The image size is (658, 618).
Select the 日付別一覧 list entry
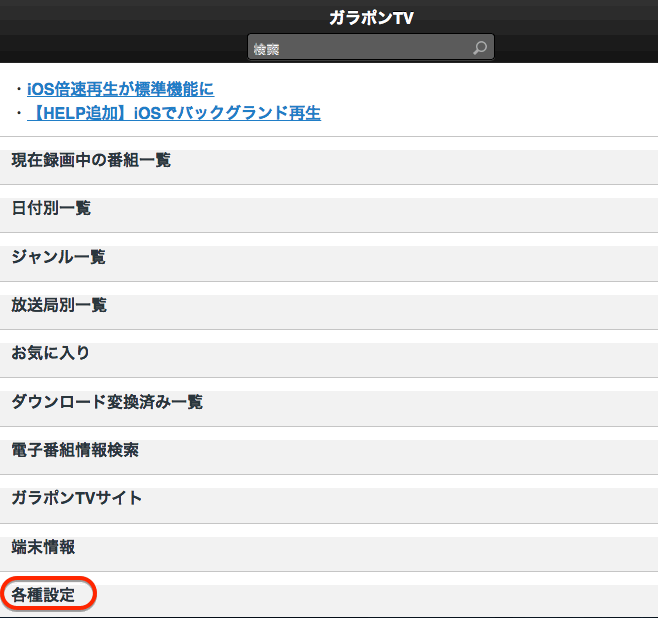point(51,208)
